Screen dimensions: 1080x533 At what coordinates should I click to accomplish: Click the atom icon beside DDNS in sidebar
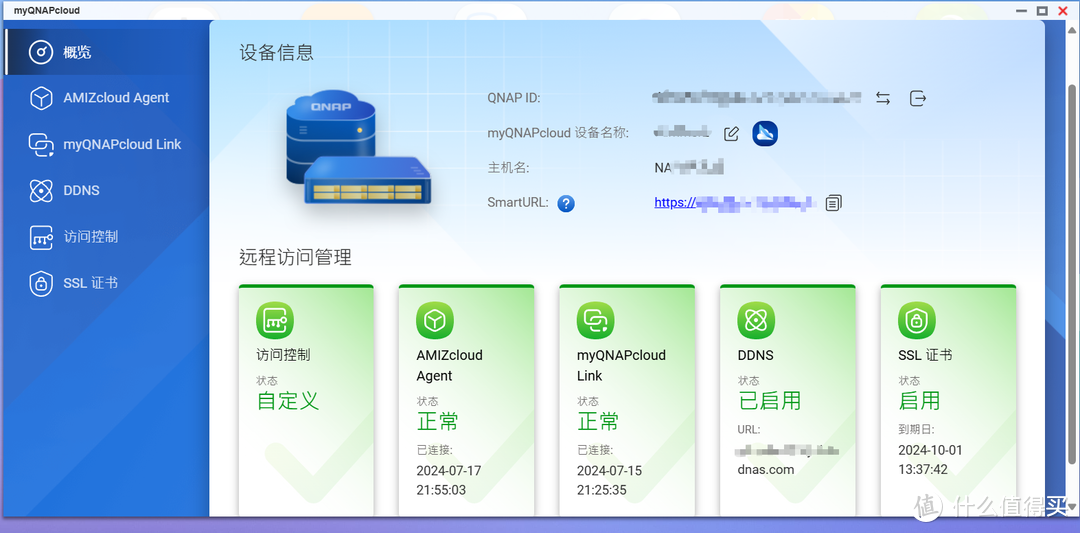[41, 190]
